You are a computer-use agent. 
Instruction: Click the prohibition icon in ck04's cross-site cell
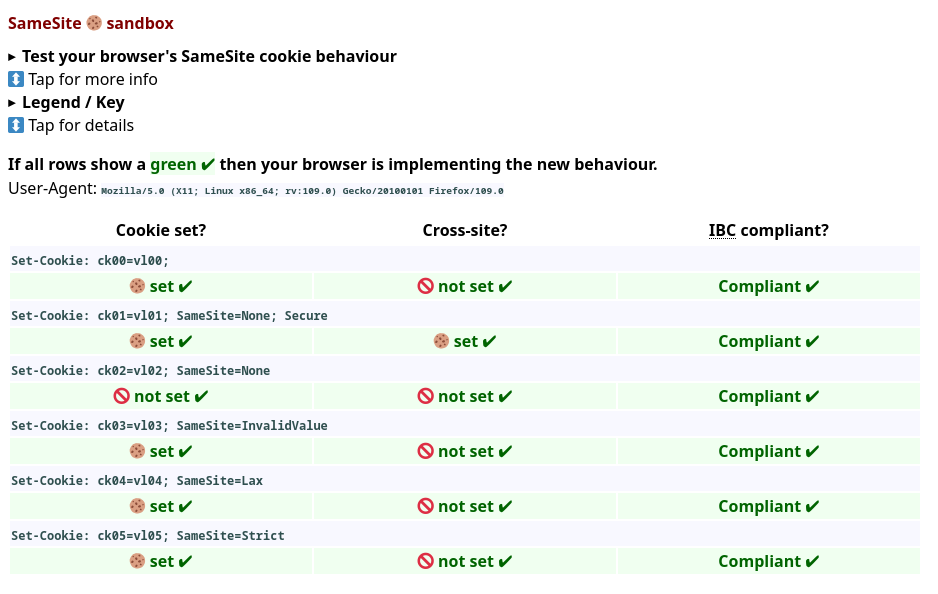click(x=426, y=505)
